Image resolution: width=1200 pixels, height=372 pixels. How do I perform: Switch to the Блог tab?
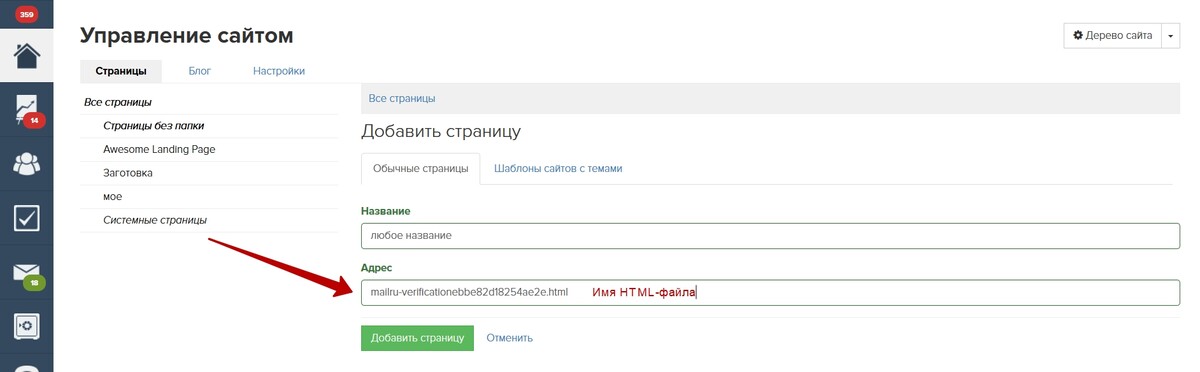199,71
